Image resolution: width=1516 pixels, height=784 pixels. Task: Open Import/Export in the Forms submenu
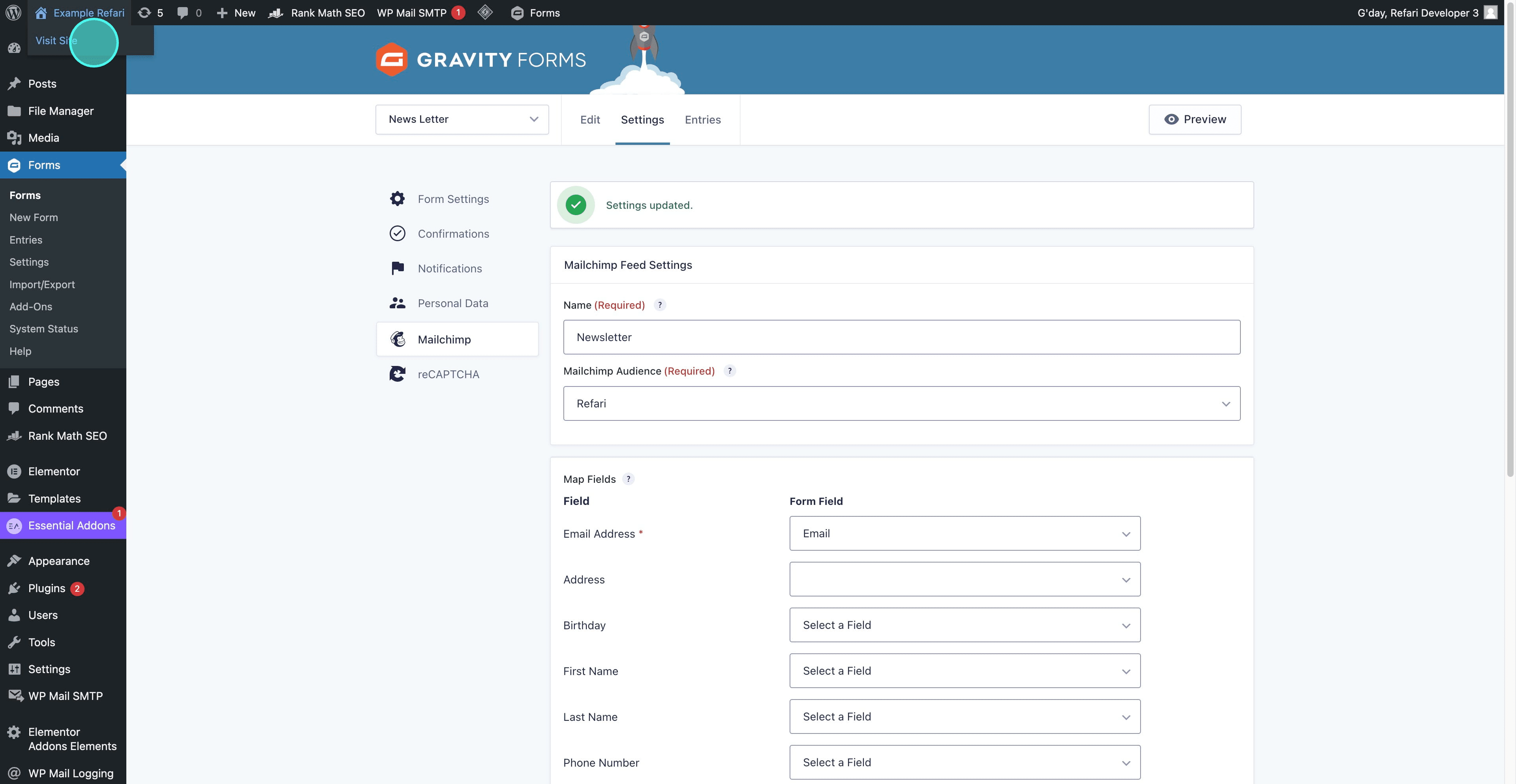pyautogui.click(x=42, y=284)
